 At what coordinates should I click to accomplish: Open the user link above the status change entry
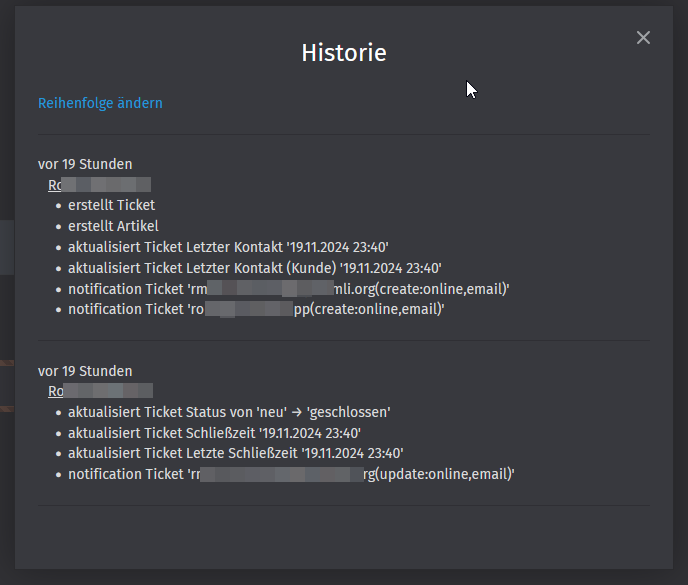100,391
